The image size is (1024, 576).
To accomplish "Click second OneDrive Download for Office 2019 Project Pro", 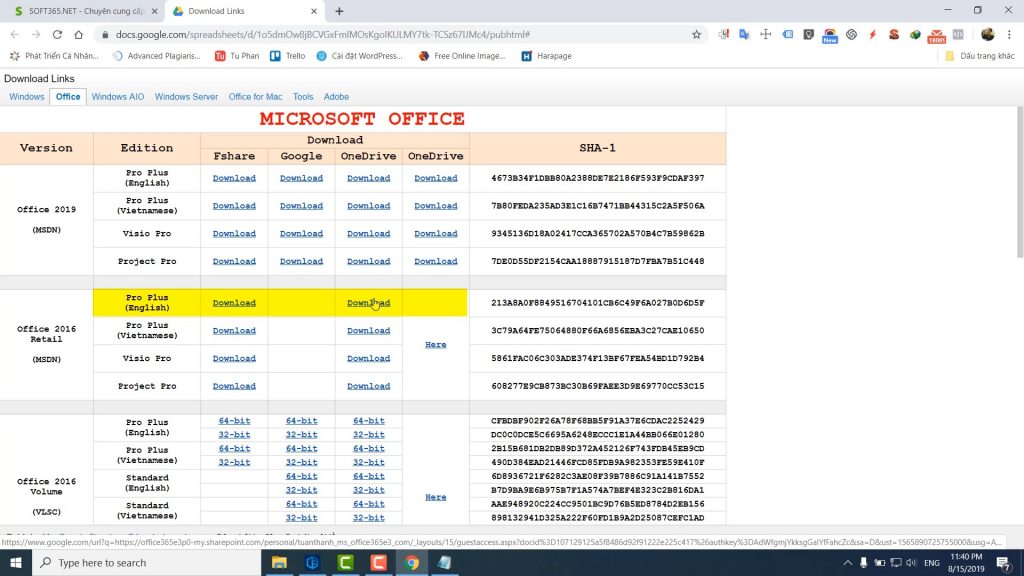I will (x=436, y=261).
